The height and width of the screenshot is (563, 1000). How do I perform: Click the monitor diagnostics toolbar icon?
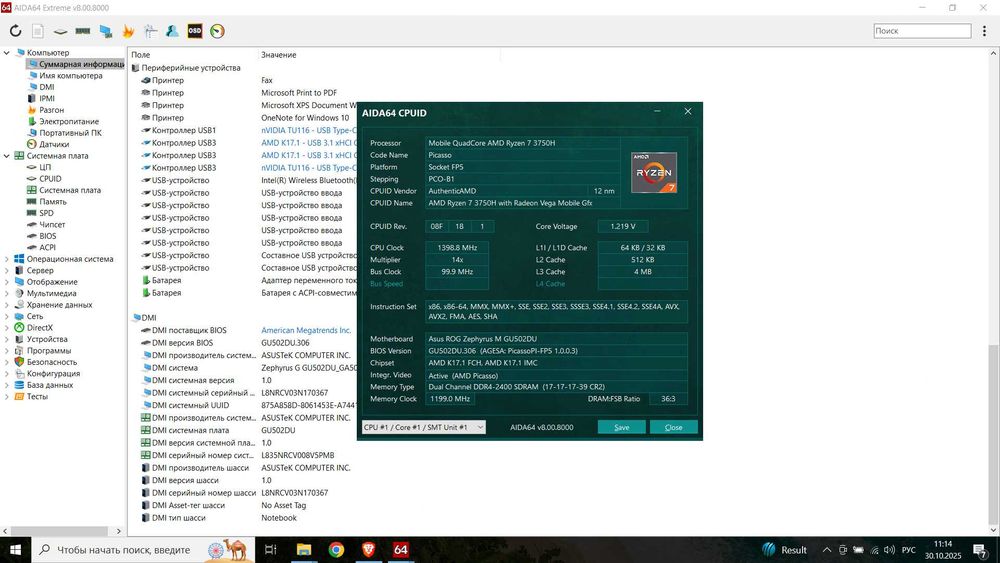(106, 31)
